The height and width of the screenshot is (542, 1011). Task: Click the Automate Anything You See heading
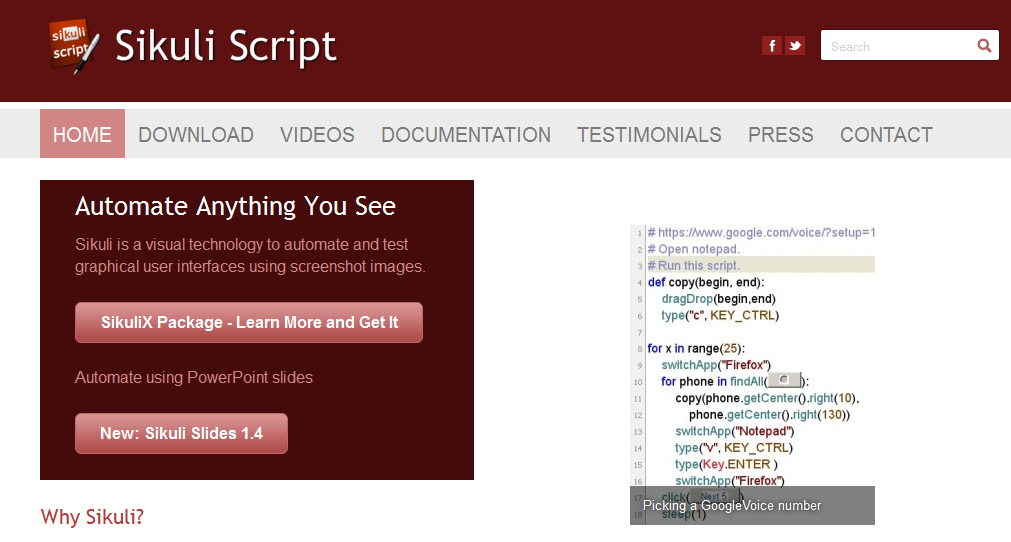[235, 206]
